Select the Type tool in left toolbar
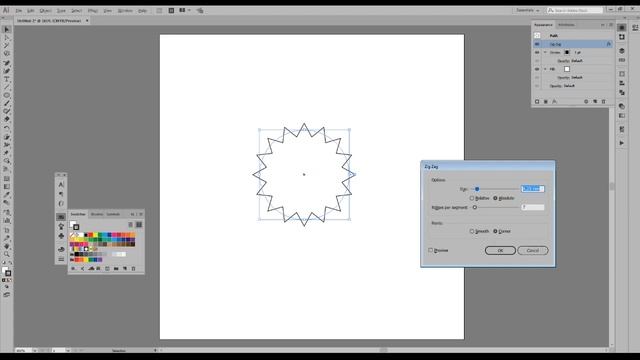 7,79
